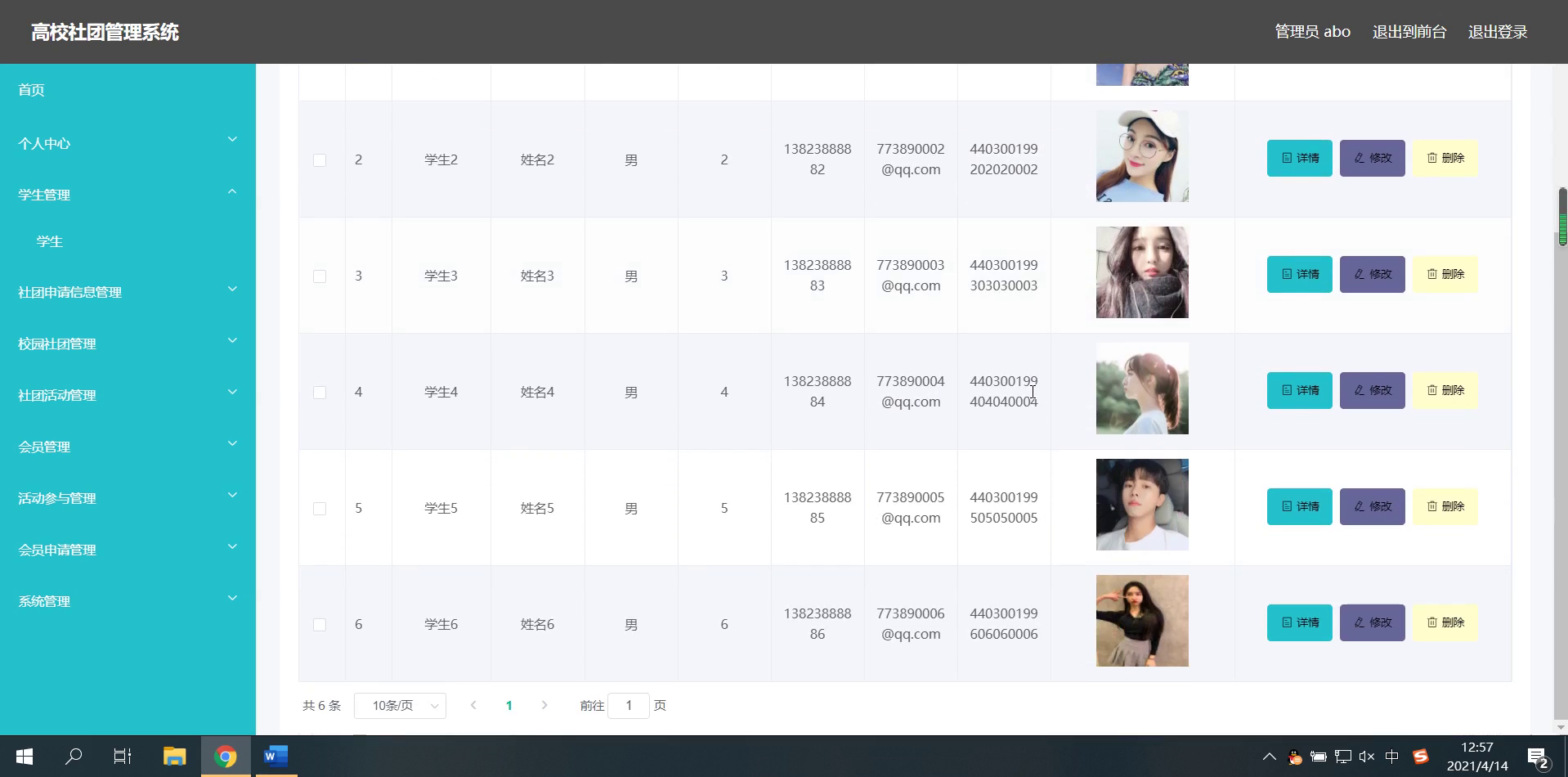Viewport: 1568px width, 777px height.
Task: Expand the 活动参与管理 menu
Action: pos(128,498)
